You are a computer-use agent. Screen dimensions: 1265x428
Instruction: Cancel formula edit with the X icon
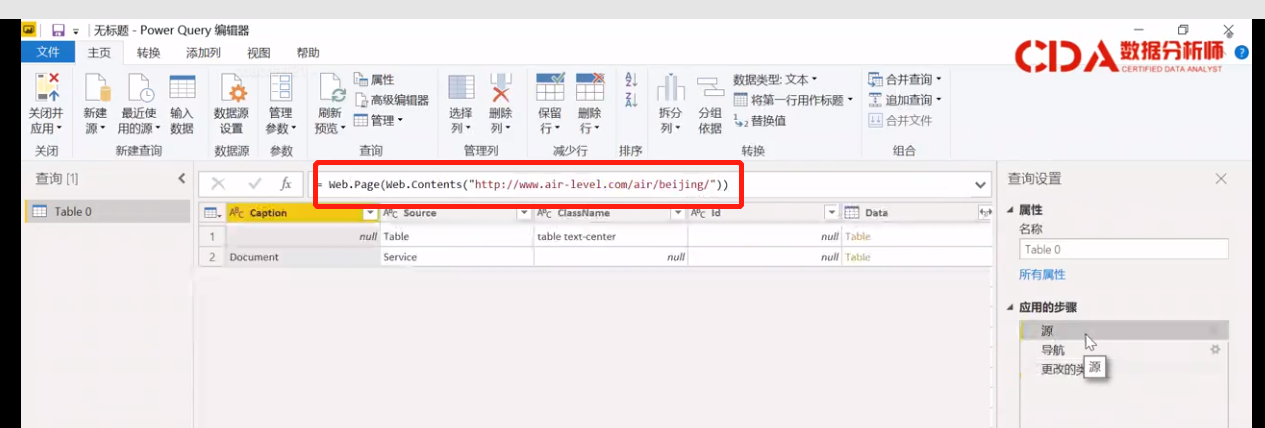[219, 184]
